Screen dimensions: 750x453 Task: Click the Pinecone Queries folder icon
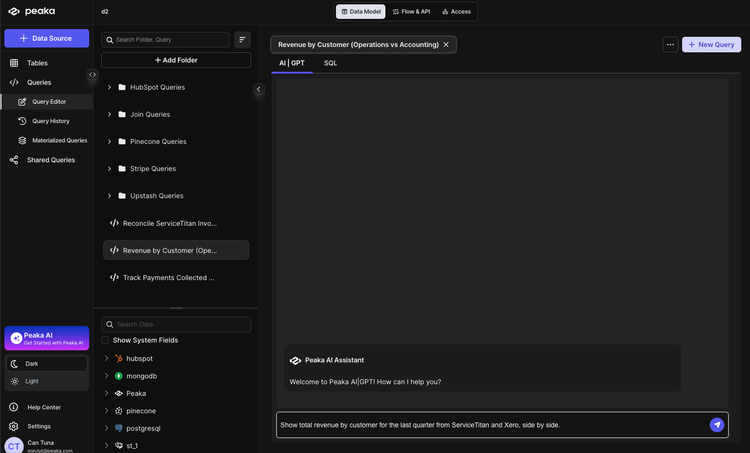[122, 142]
